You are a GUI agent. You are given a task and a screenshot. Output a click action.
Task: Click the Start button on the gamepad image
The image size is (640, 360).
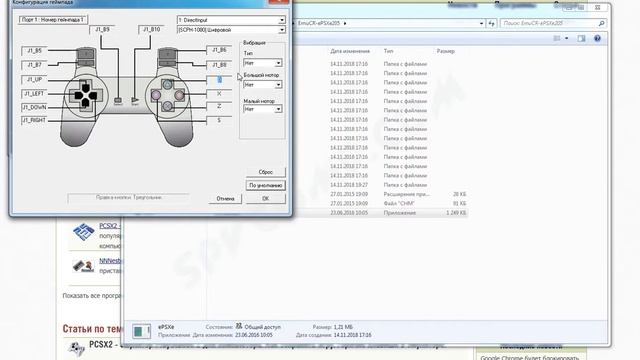click(135, 100)
